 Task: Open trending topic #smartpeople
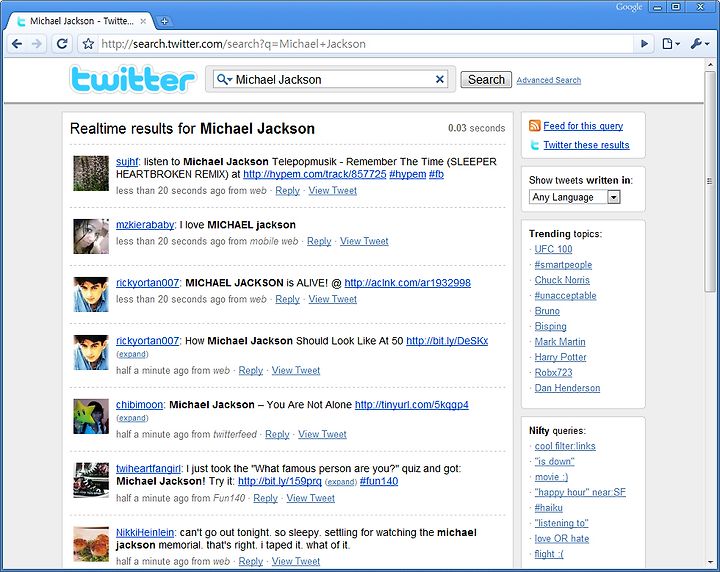563,264
